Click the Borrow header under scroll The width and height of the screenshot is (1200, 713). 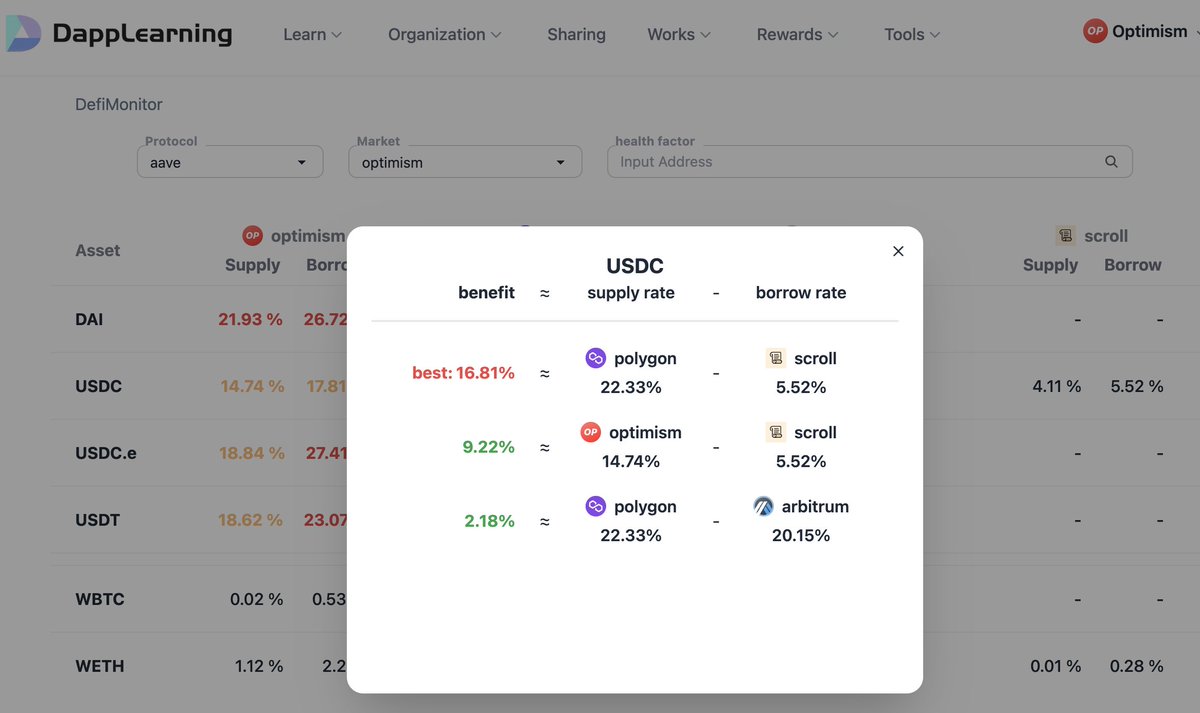pos(1133,265)
